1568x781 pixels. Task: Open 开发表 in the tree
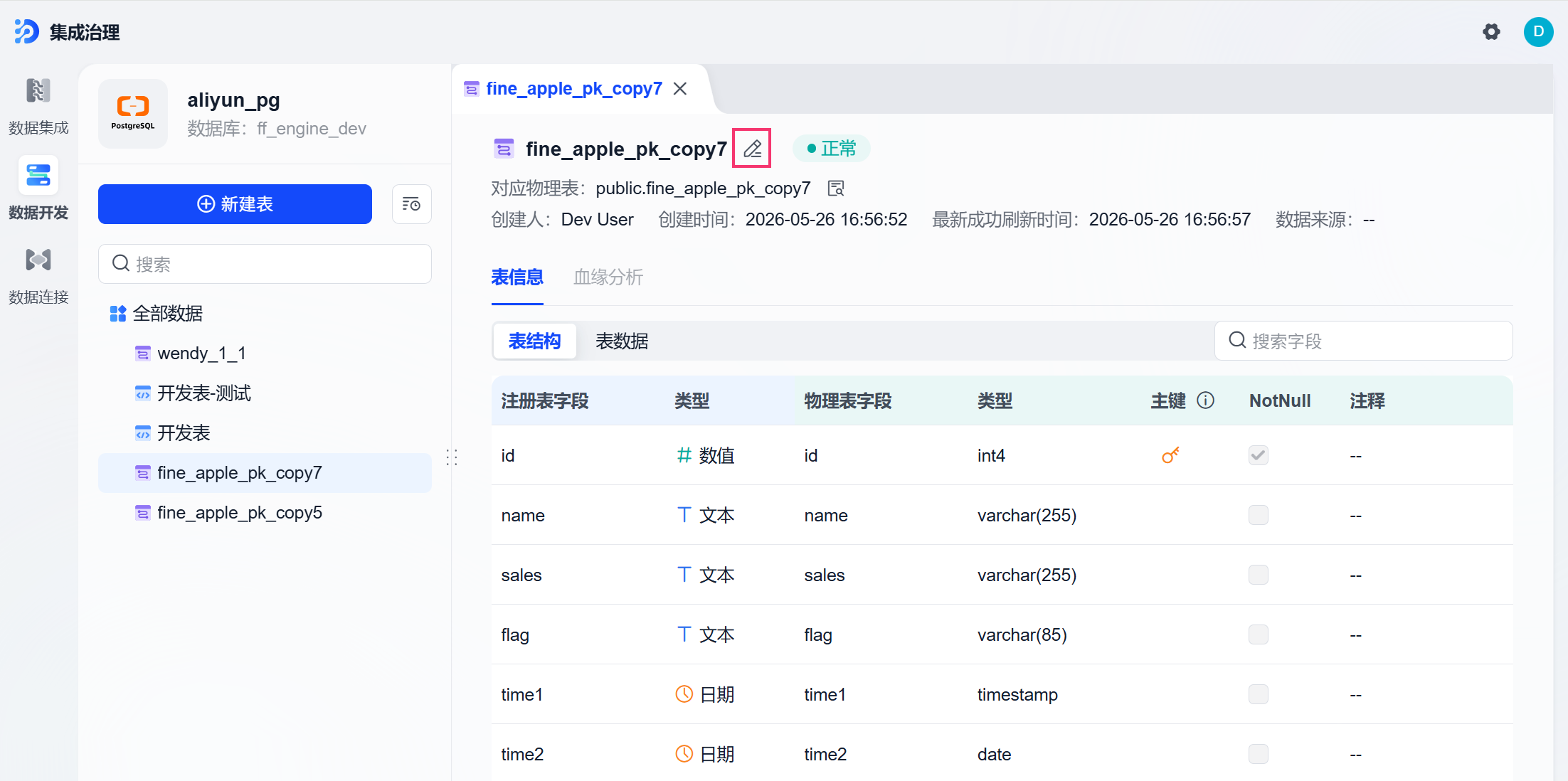[x=265, y=433]
